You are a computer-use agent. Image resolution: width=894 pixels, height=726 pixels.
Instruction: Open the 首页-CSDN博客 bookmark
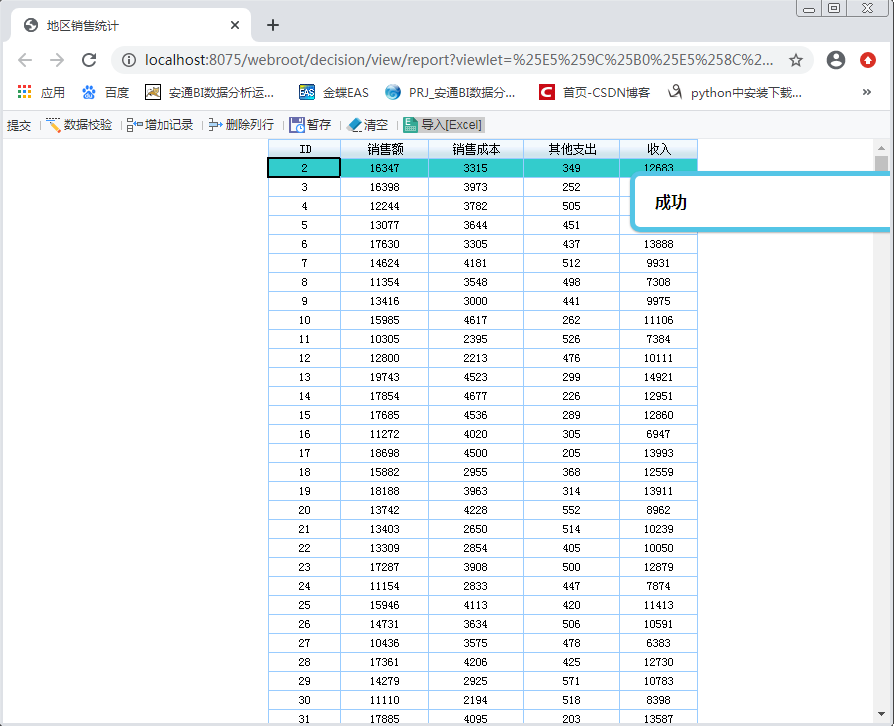coord(594,92)
